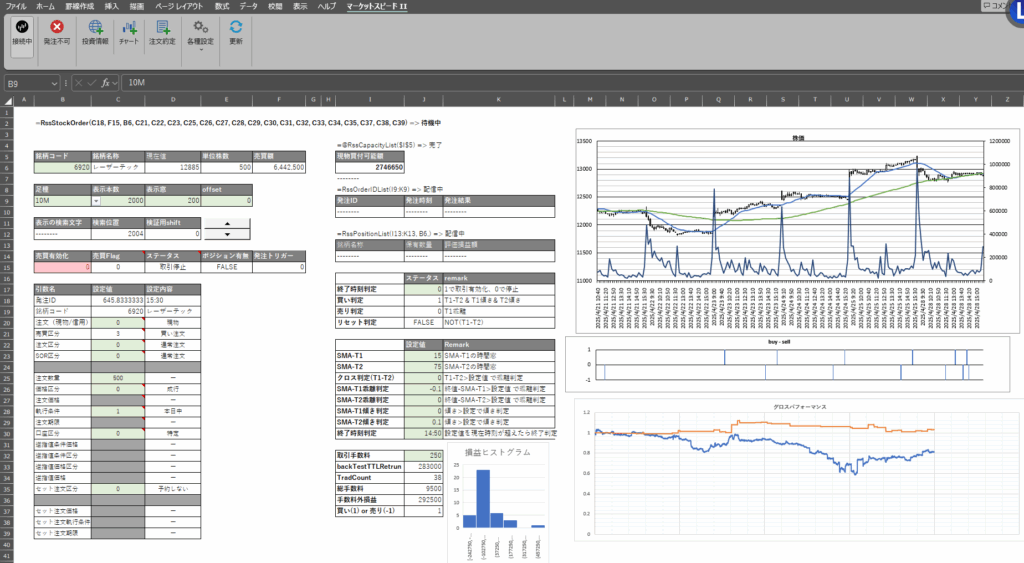Insert a チャート via the chart icon
Viewport: 1024px width, 563px height.
[129, 27]
